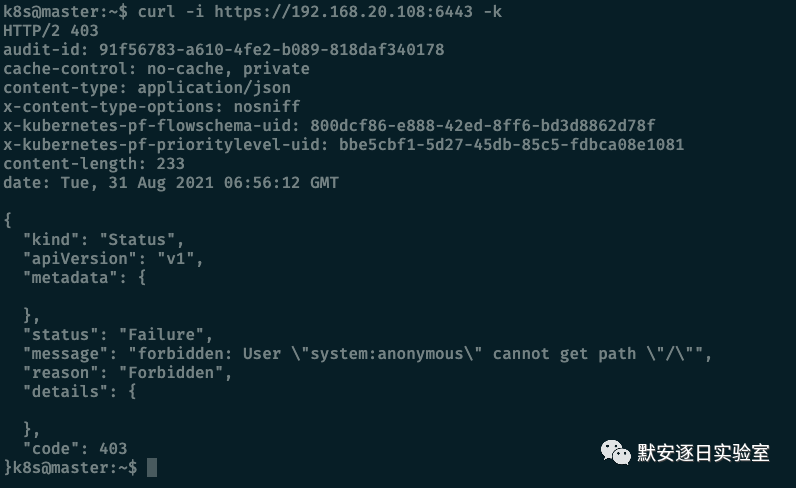
Task: Click the content-length 233 line
Action: tap(94, 164)
